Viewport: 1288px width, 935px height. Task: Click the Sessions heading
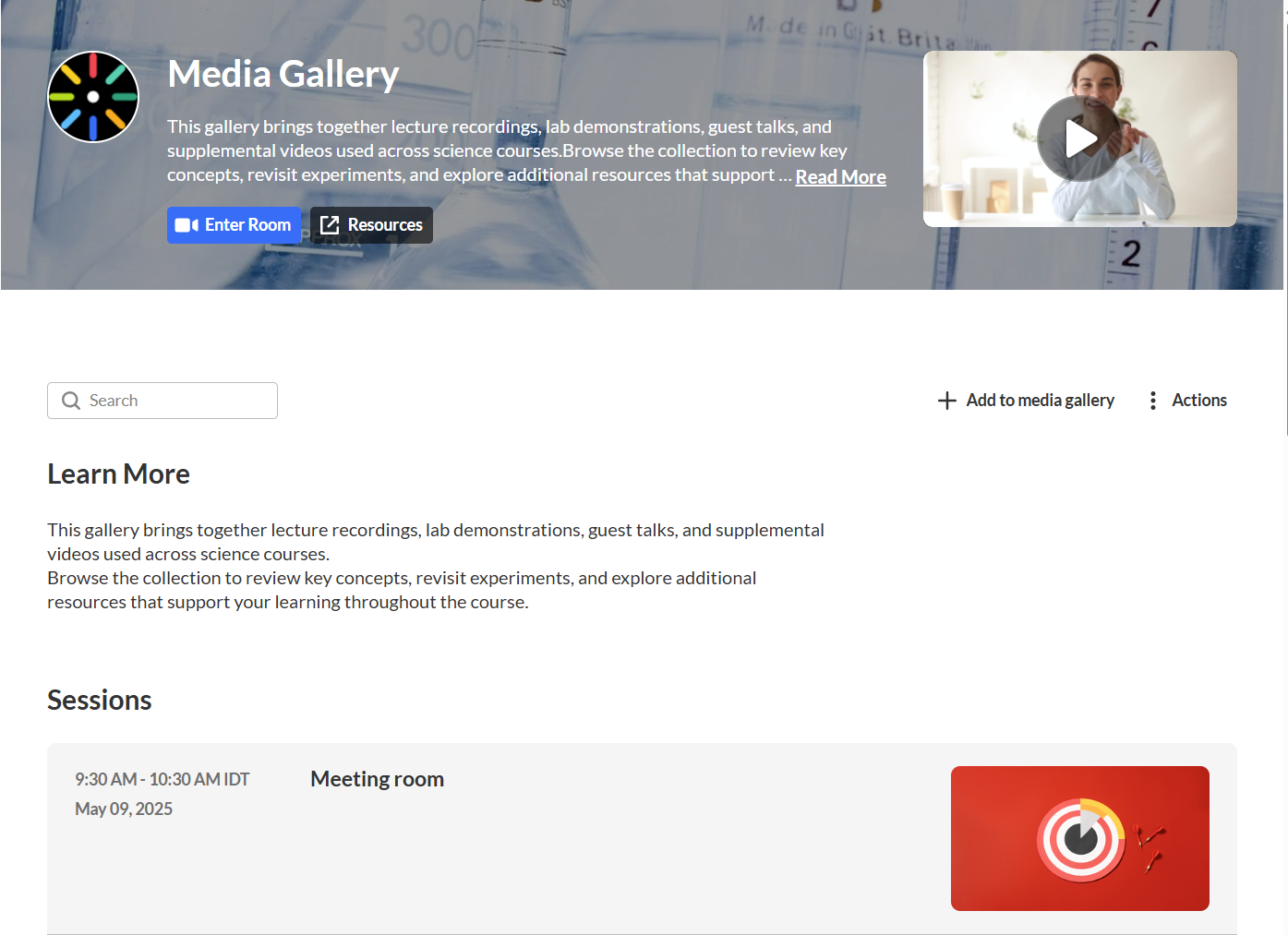(x=99, y=701)
